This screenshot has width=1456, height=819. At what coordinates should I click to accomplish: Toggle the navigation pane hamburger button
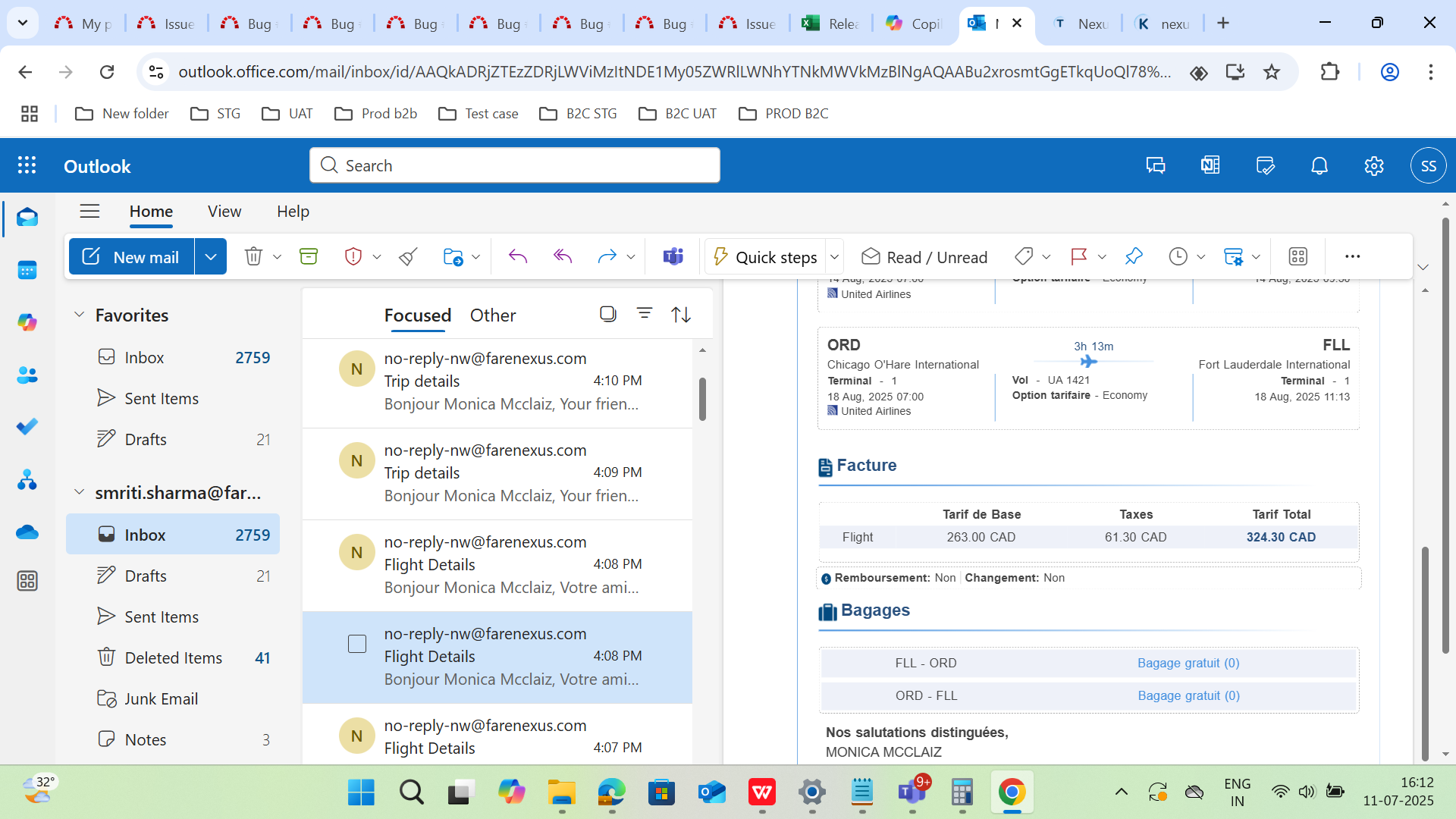click(89, 211)
